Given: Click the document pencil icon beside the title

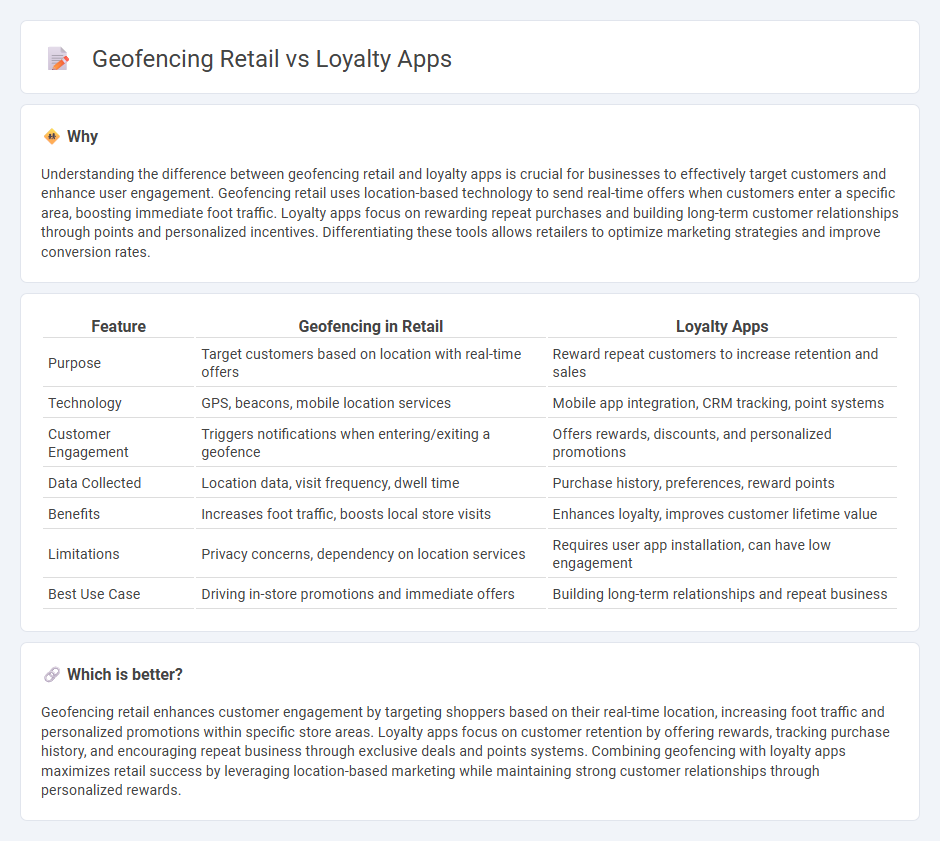Looking at the screenshot, I should coord(58,59).
